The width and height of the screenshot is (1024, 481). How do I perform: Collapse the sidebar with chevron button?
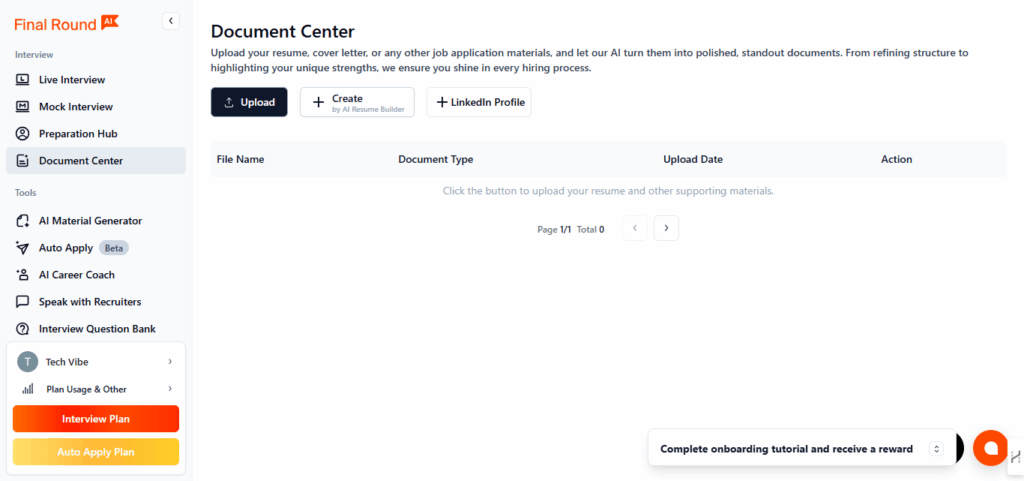click(x=171, y=21)
